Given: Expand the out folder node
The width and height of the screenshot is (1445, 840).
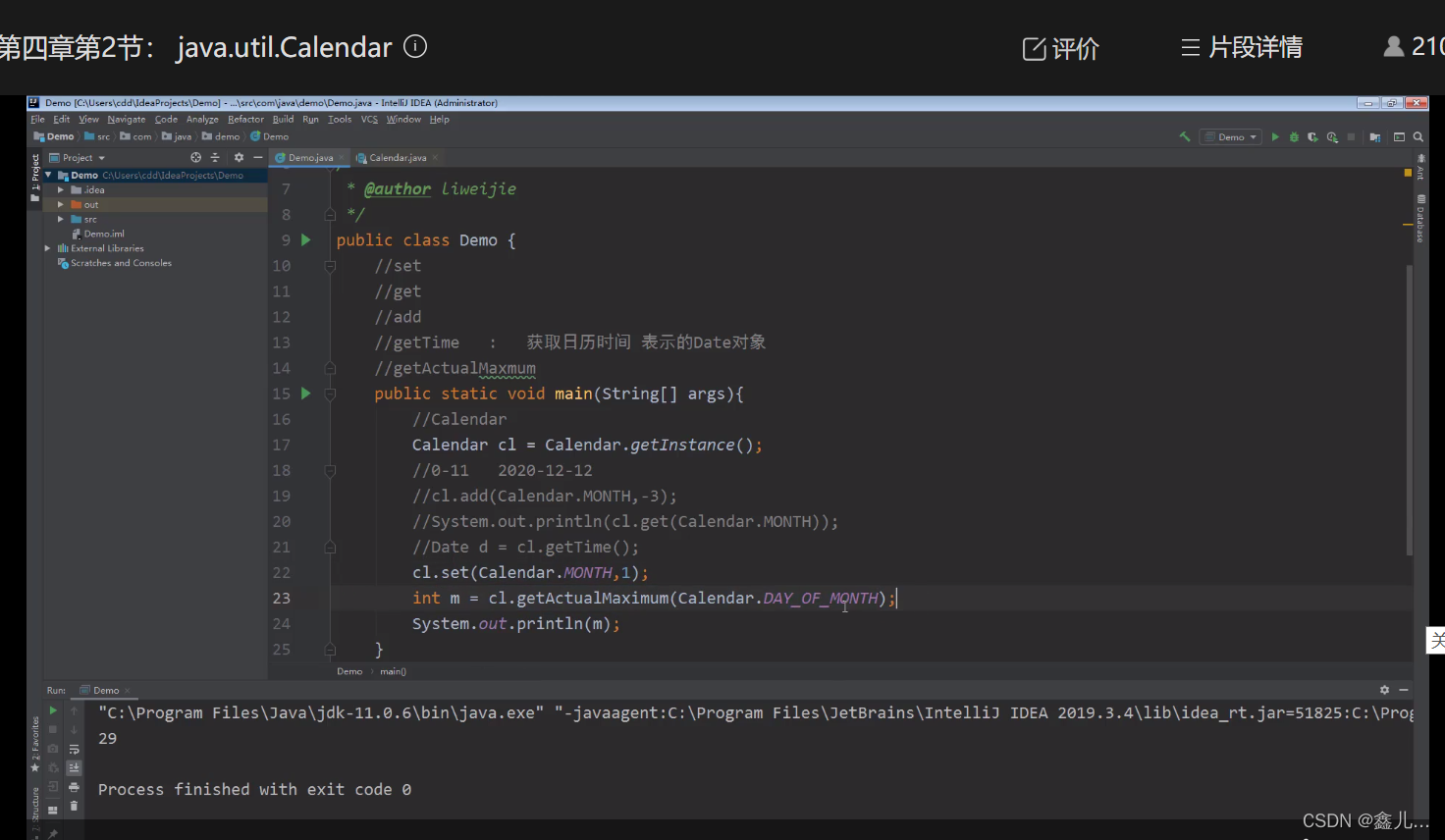Looking at the screenshot, I should pyautogui.click(x=61, y=205).
